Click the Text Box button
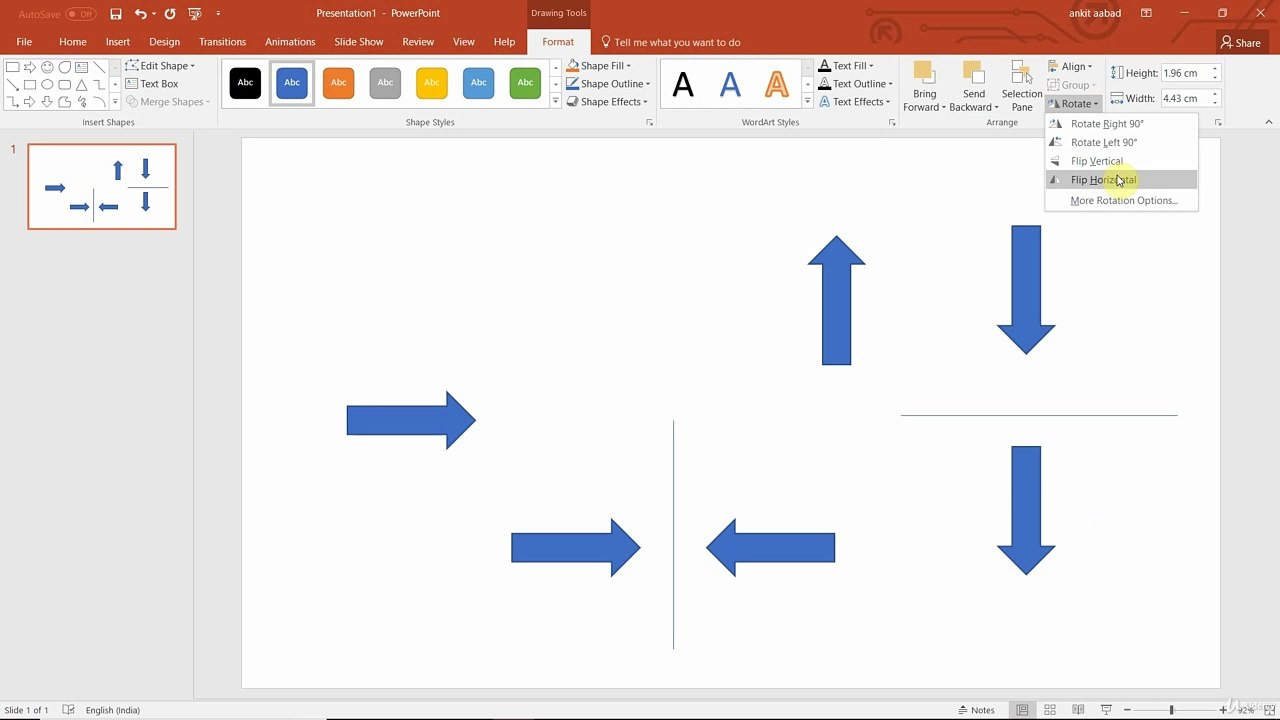Screen dimensions: 1280x720 [152, 84]
